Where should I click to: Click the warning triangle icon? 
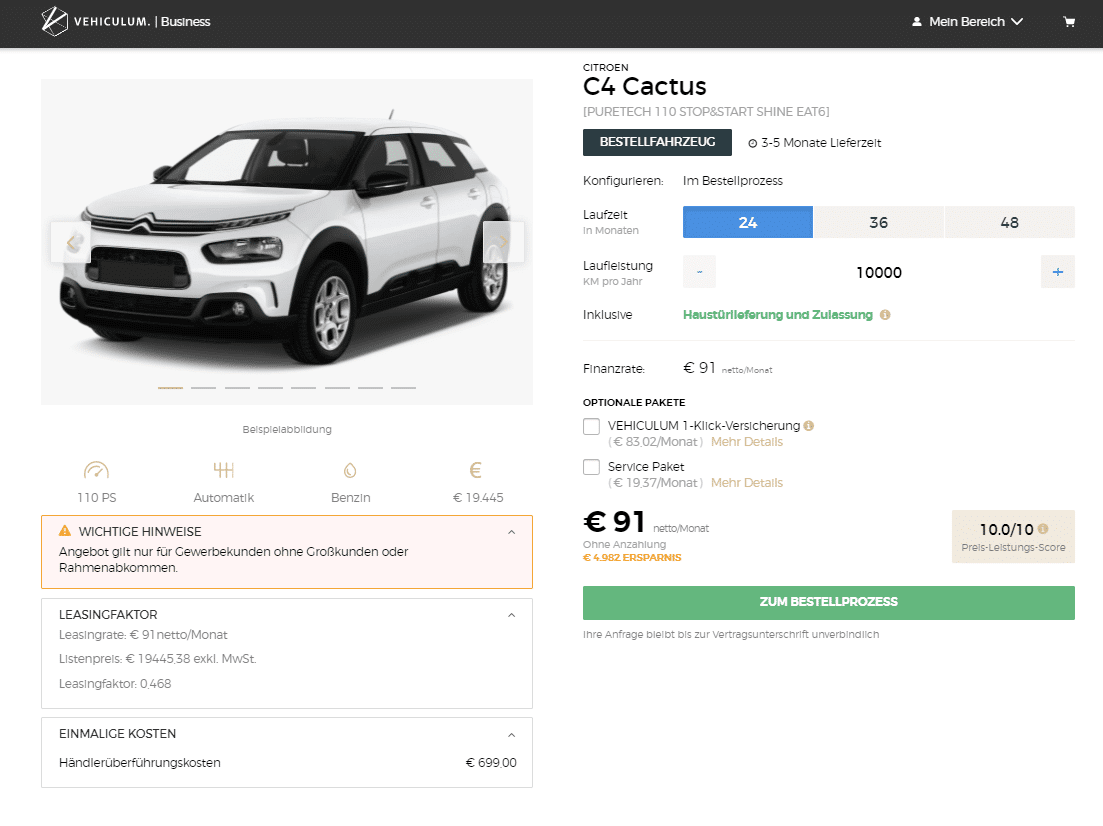coord(65,530)
